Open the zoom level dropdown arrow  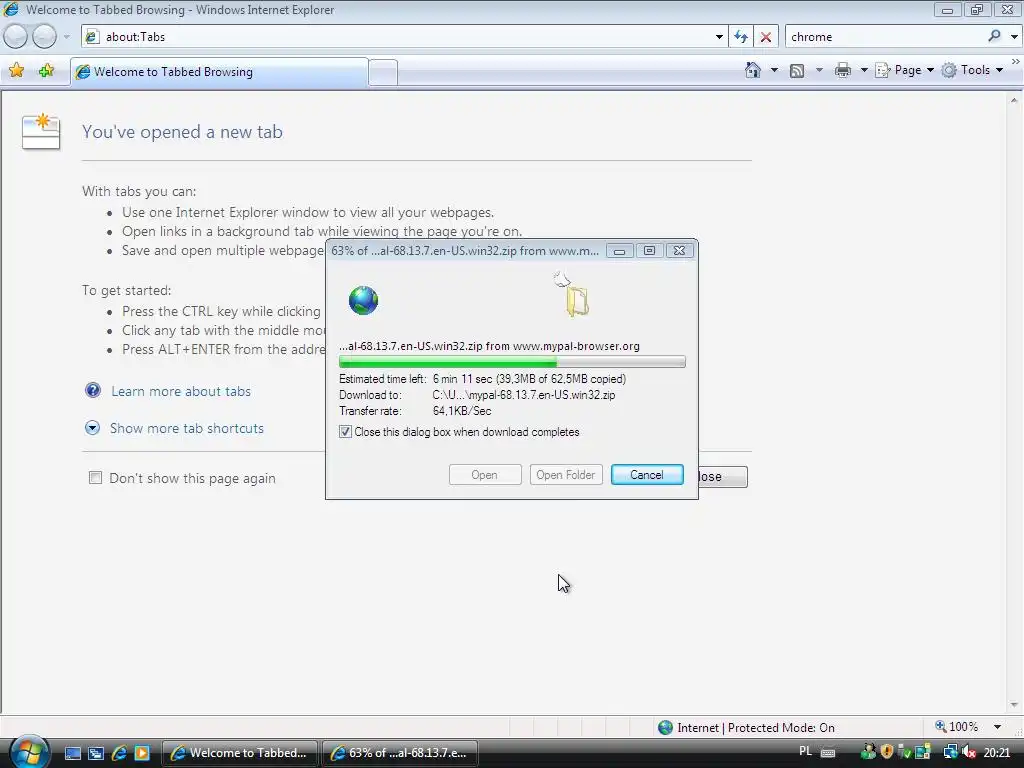pos(997,727)
